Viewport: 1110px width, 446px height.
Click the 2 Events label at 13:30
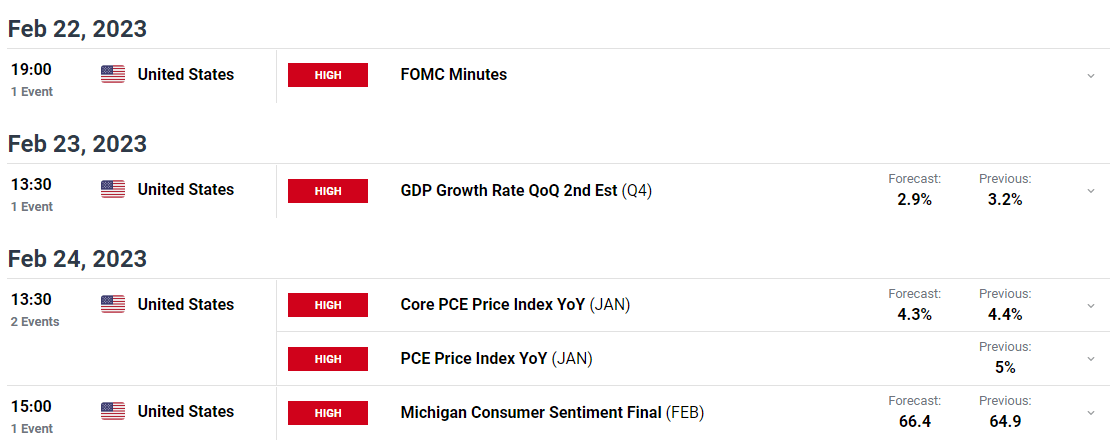35,321
